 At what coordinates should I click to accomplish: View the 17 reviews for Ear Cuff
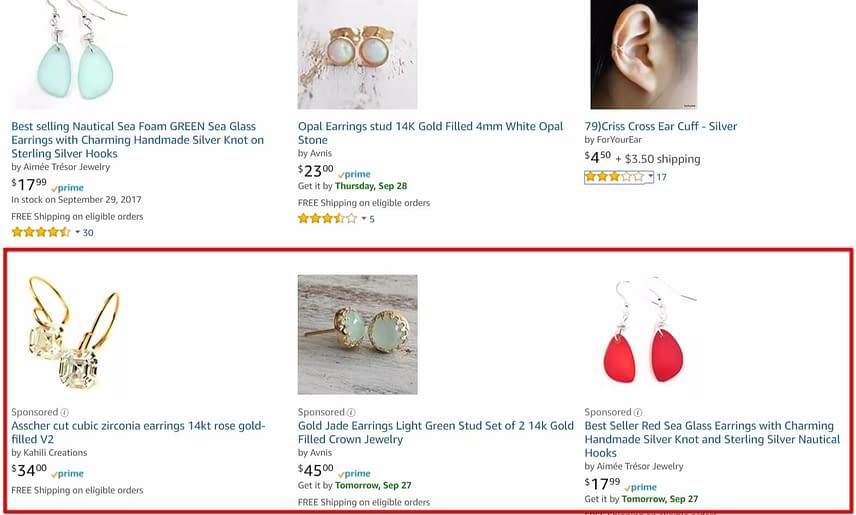[x=661, y=177]
